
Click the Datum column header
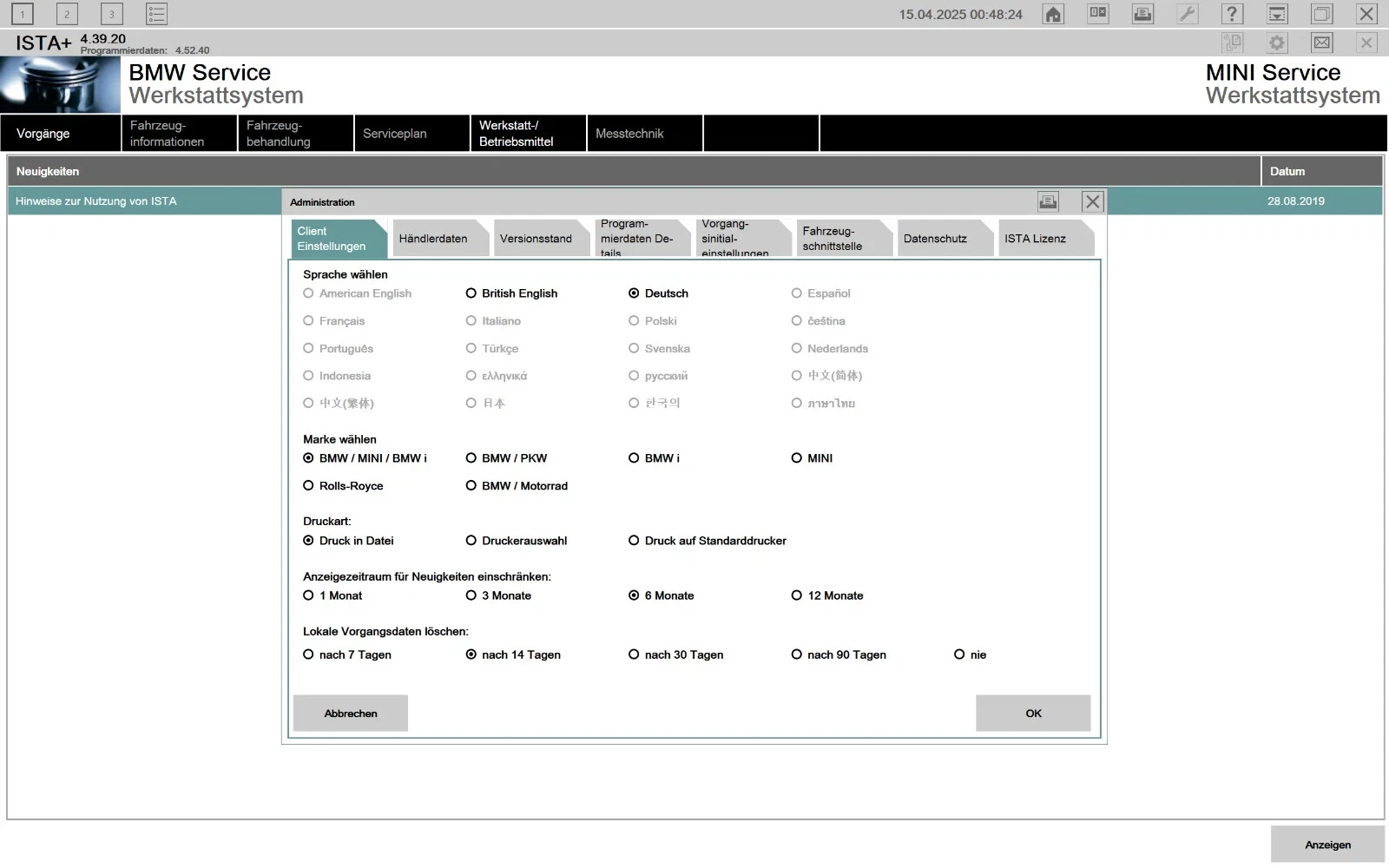point(1321,171)
